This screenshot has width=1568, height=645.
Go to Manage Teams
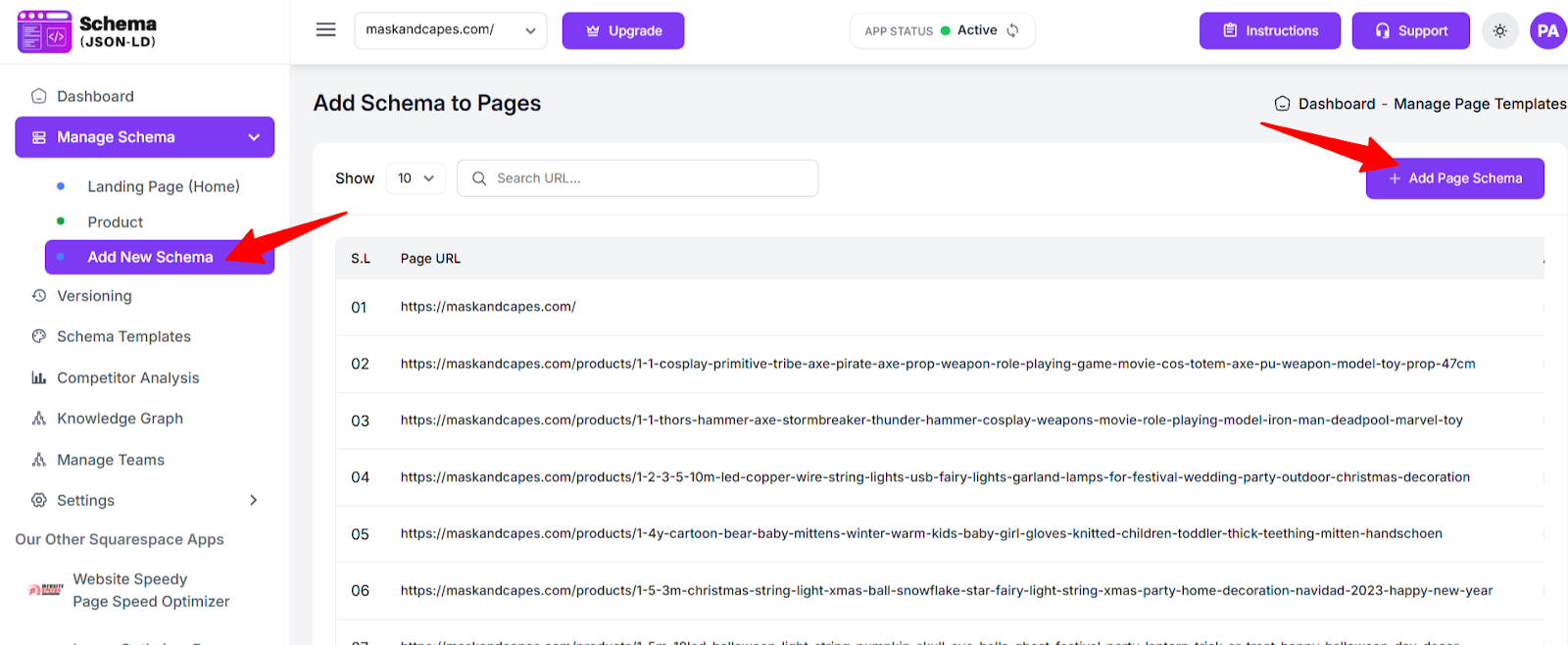110,460
